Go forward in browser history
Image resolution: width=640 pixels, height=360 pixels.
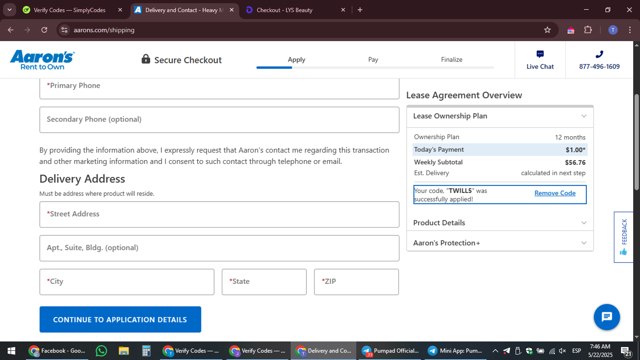click(x=27, y=30)
